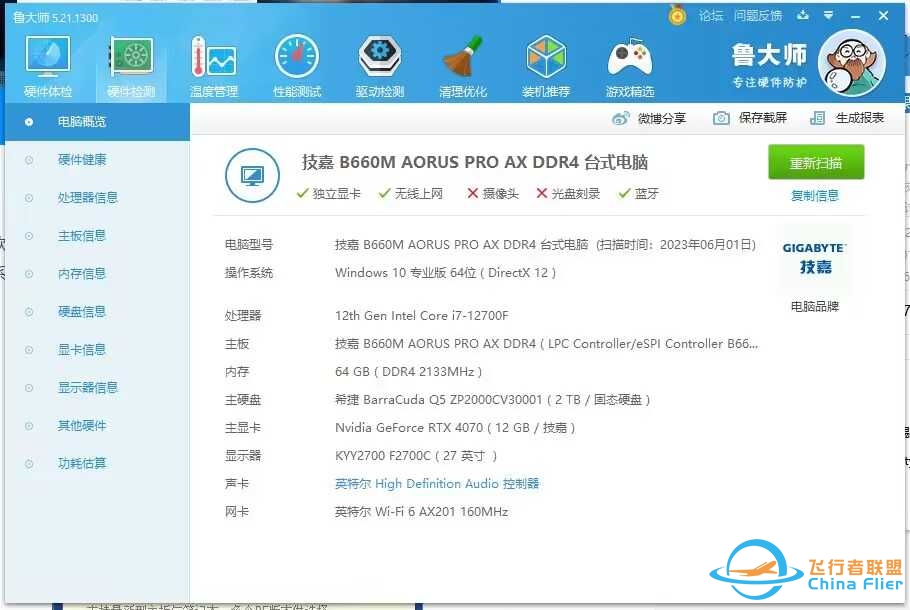Click the 技嘉 B660M AORUS PRO AX DDR4 headline

pos(475,163)
